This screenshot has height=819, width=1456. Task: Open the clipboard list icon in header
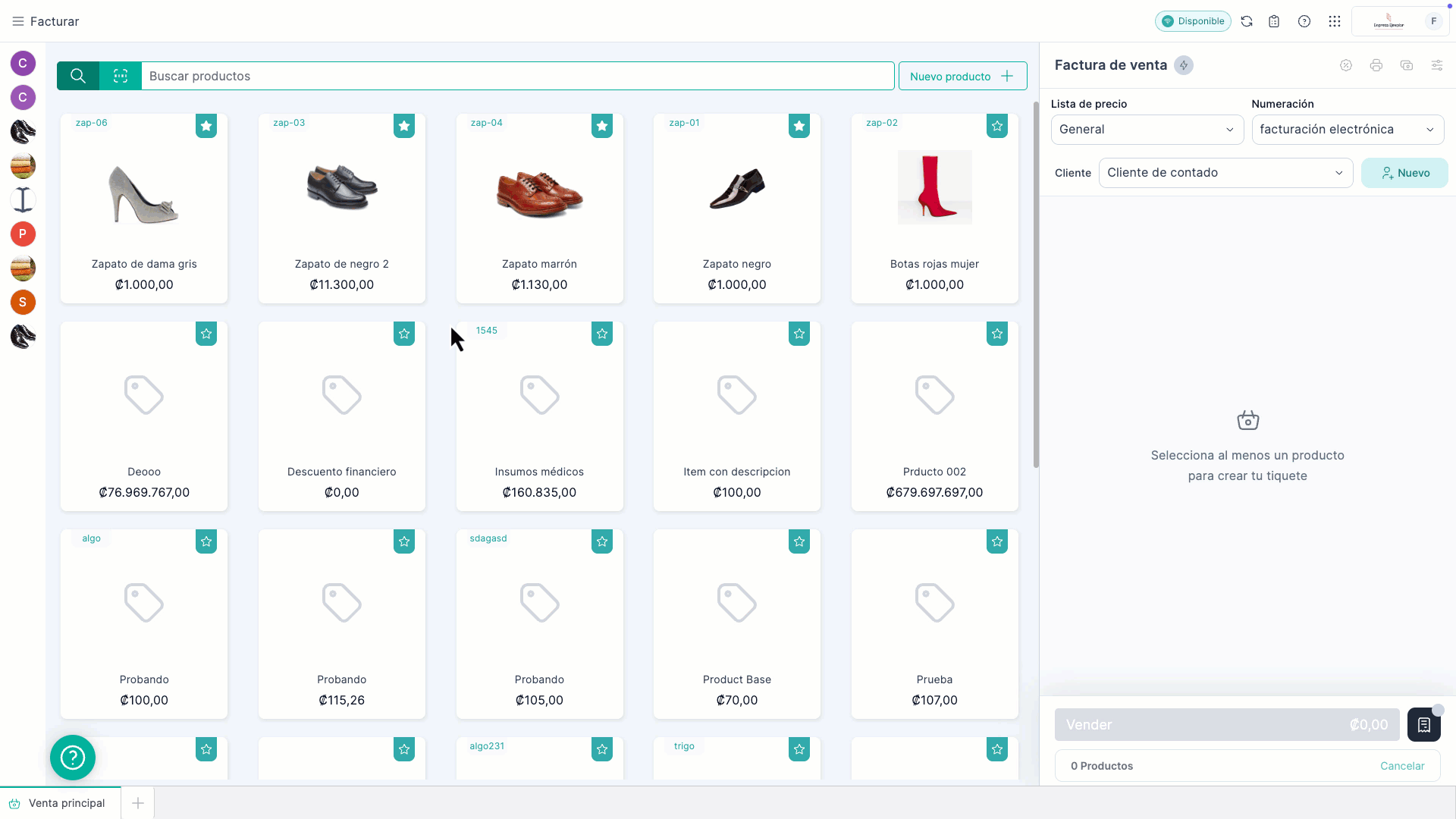[x=1274, y=21]
